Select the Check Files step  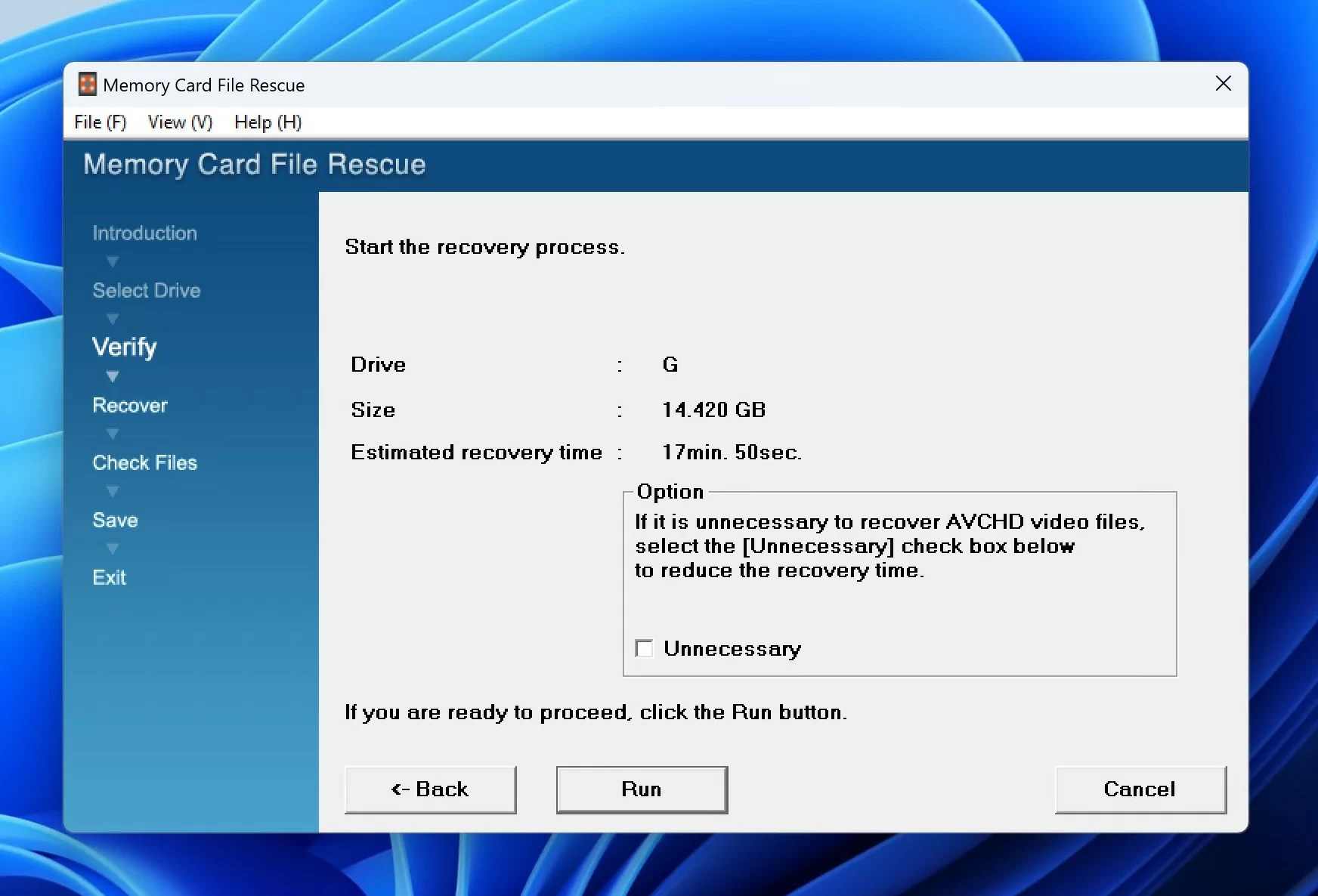(144, 462)
